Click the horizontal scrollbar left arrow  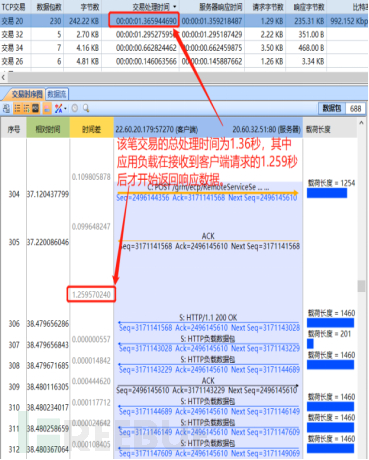pos(3,77)
